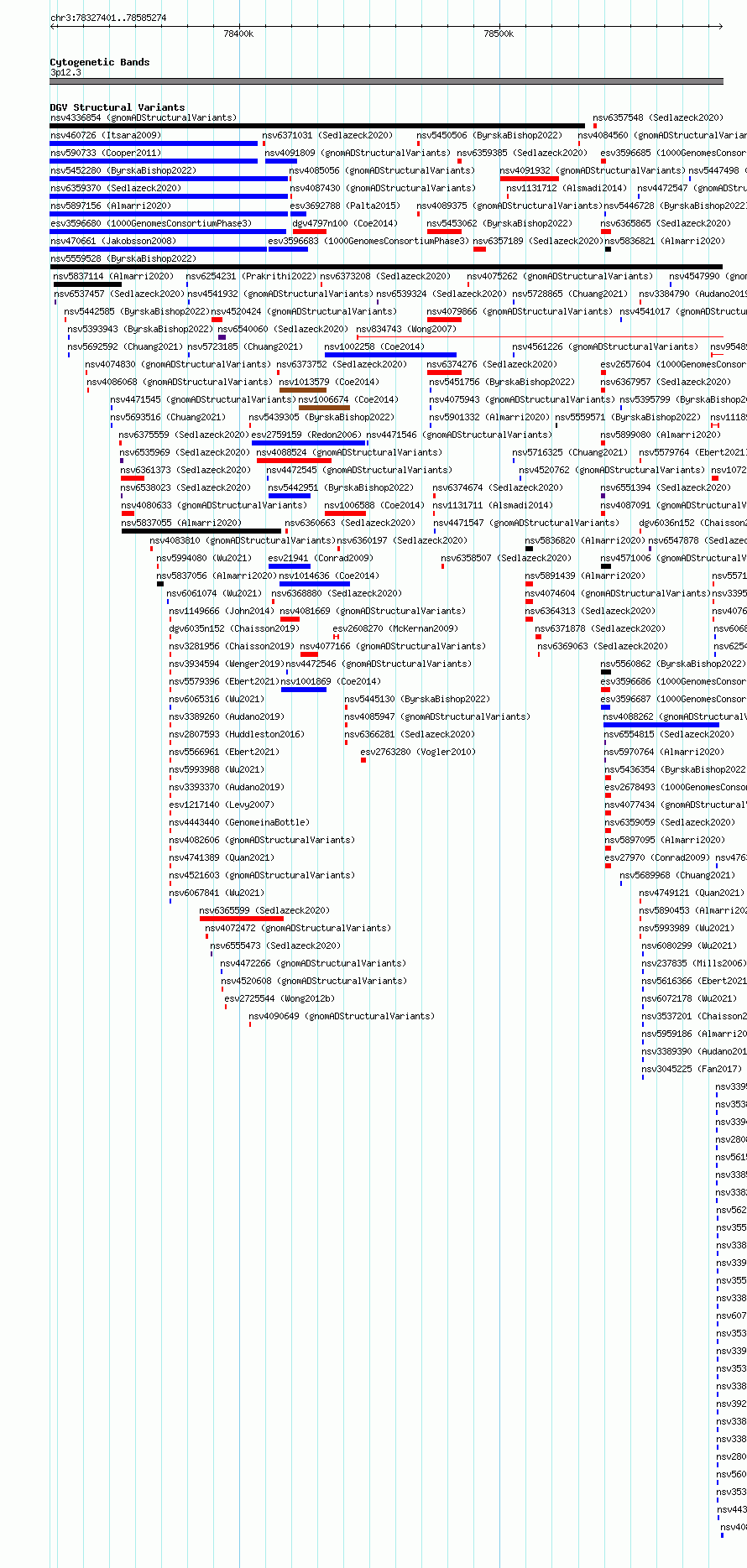This screenshot has width=747, height=1568.
Task: Click the gray 3p12.3 cytogenetic band bar
Action: (387, 81)
